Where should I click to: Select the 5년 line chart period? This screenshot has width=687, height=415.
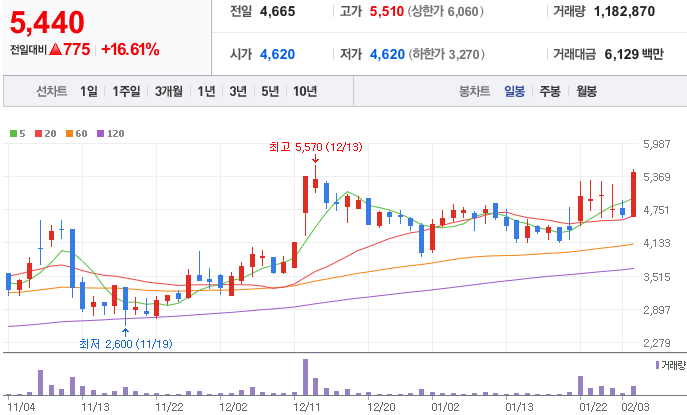pyautogui.click(x=270, y=91)
